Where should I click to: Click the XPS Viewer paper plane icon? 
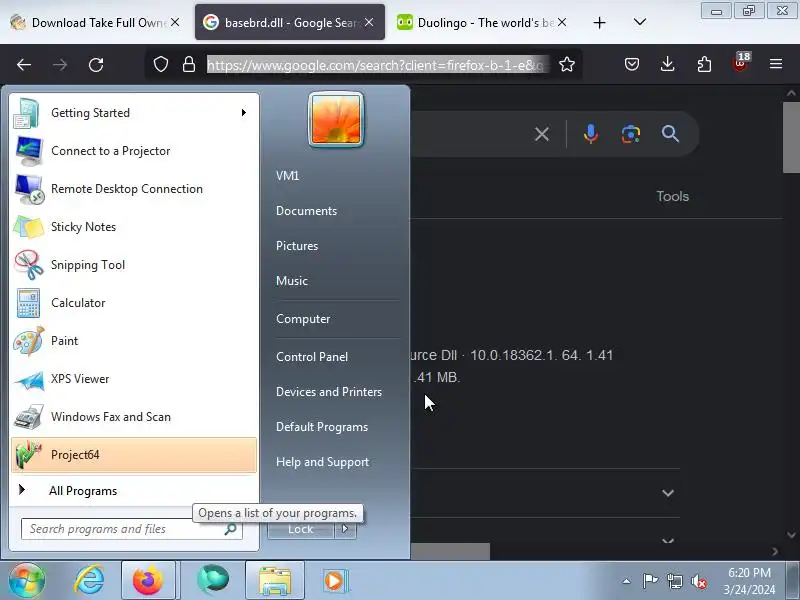pos(29,379)
